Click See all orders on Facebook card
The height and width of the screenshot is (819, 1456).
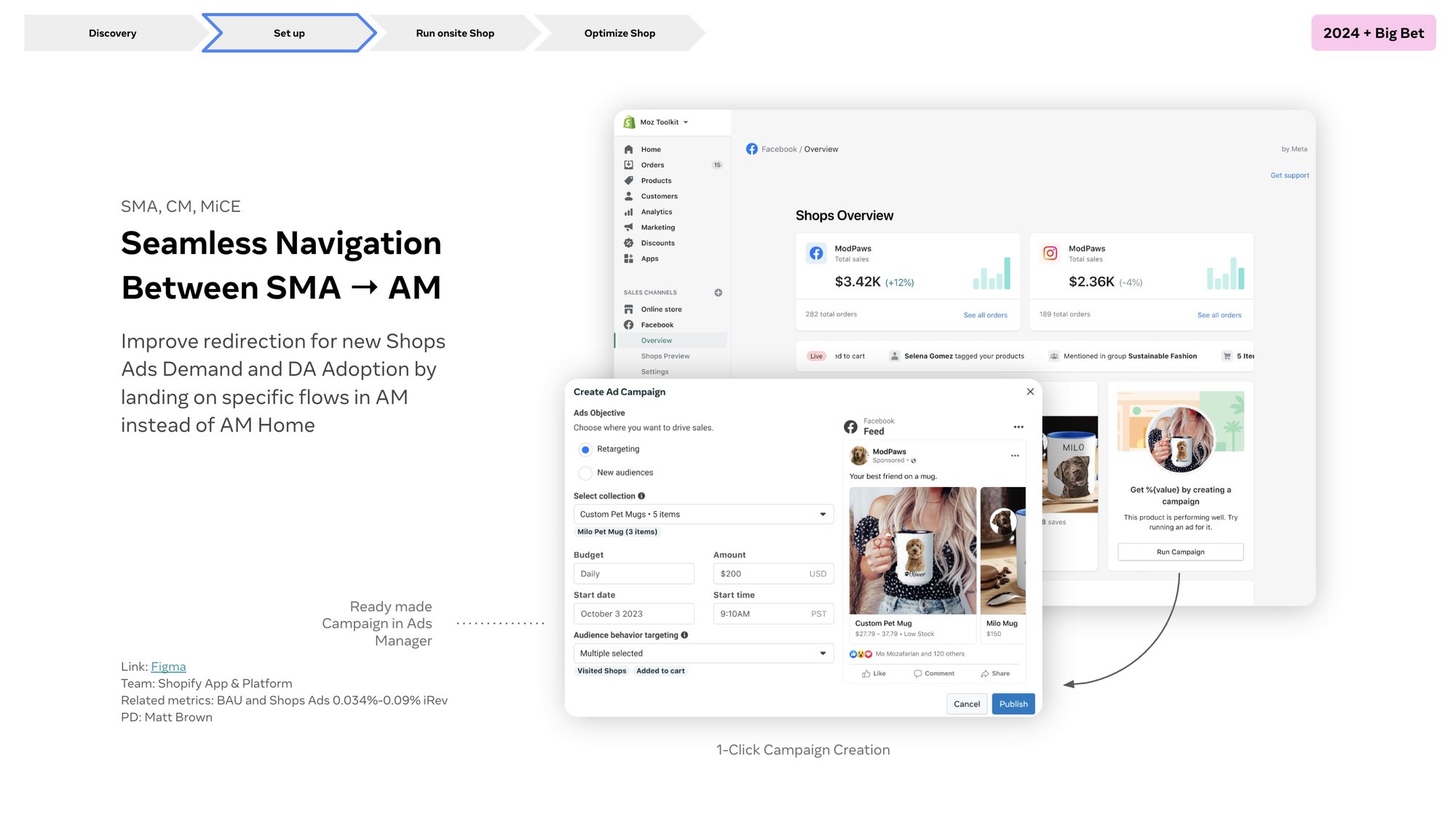985,315
